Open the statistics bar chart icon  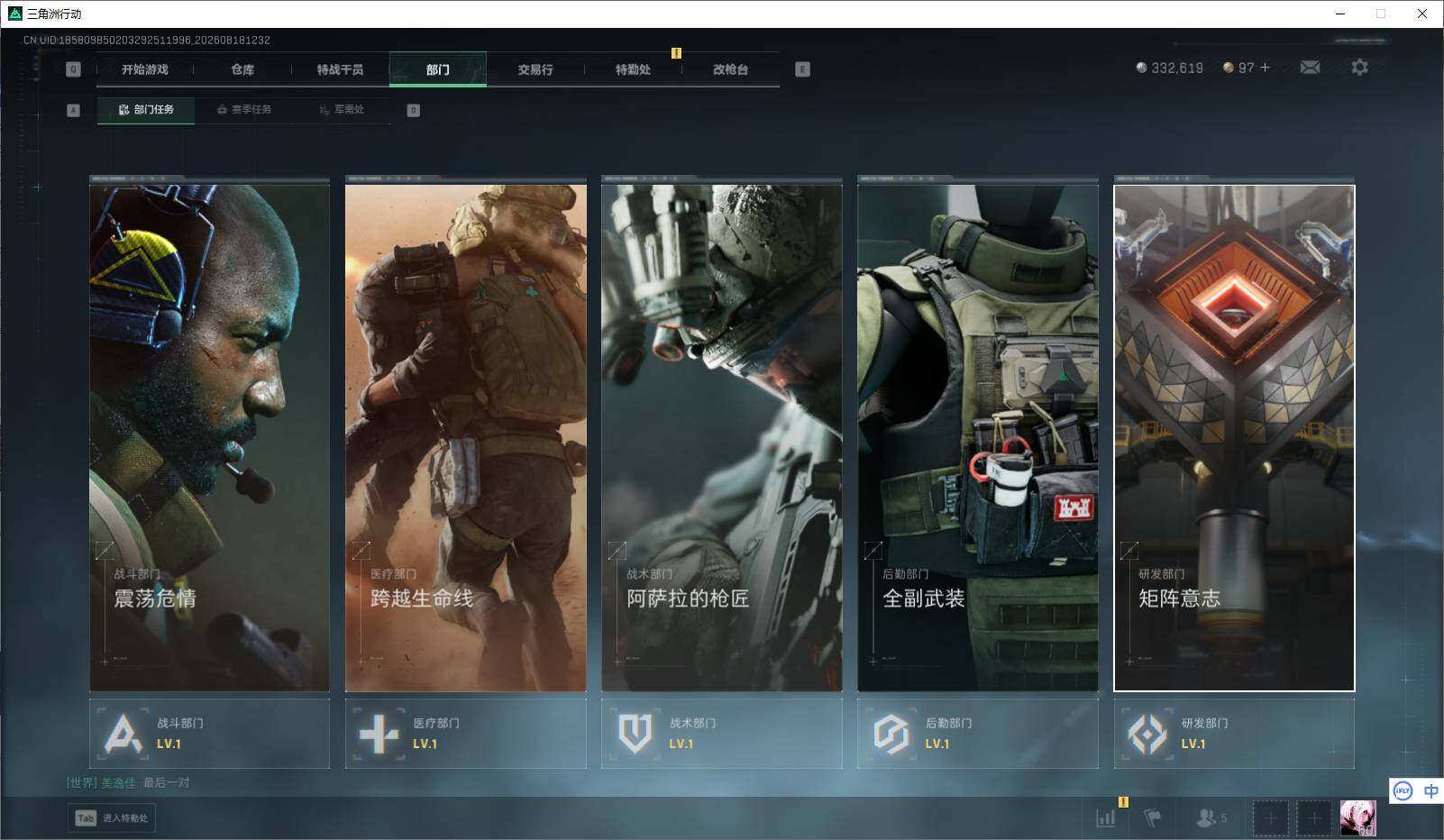(x=1106, y=817)
